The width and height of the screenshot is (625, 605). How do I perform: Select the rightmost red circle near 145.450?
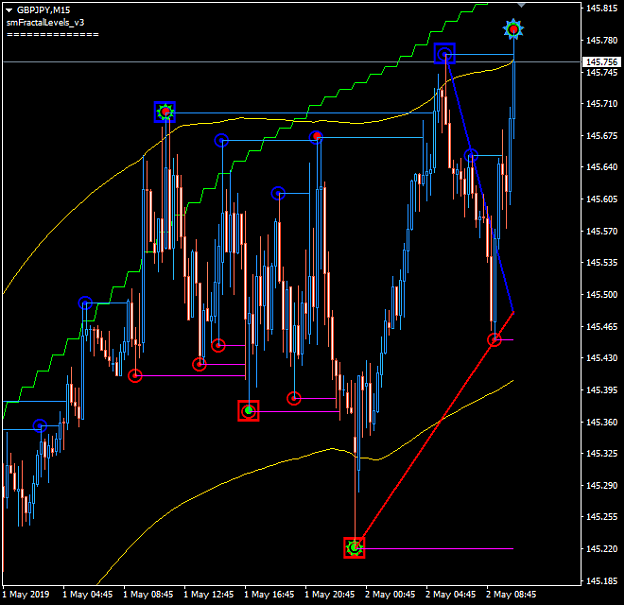click(x=494, y=340)
